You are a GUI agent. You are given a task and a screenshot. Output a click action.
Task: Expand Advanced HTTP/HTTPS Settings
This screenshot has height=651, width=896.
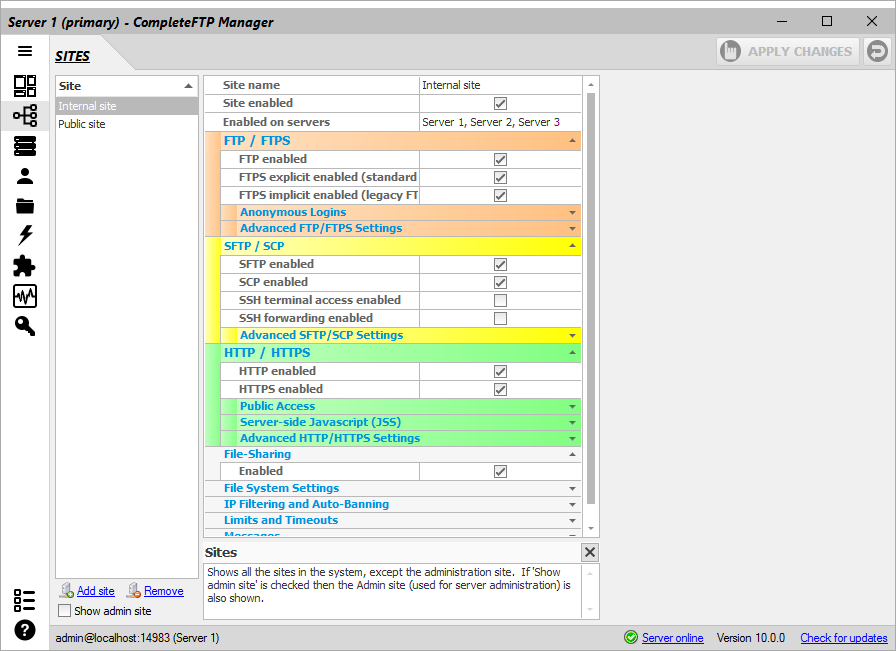[572, 438]
